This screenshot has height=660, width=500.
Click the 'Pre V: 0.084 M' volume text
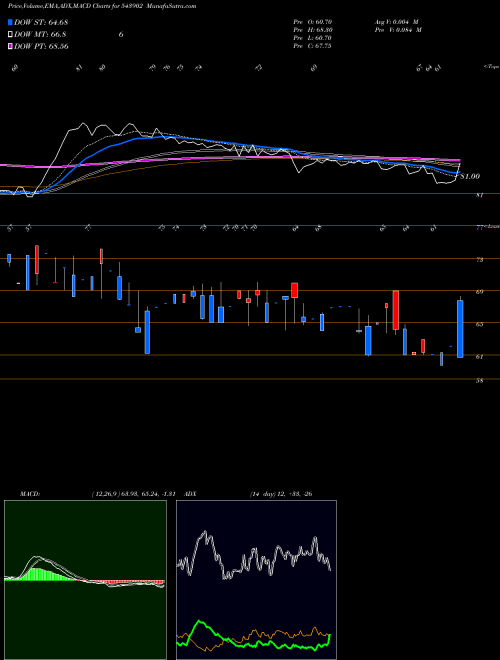pos(397,30)
